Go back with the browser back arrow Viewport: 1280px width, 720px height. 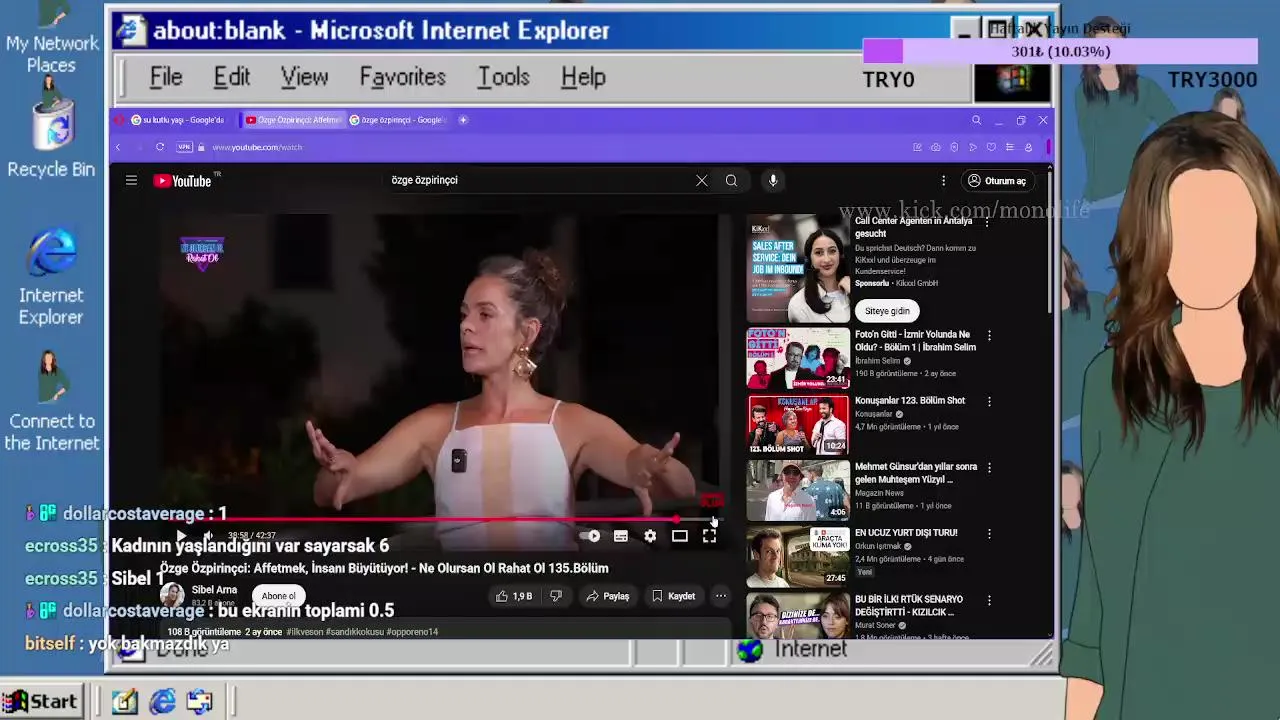click(118, 147)
